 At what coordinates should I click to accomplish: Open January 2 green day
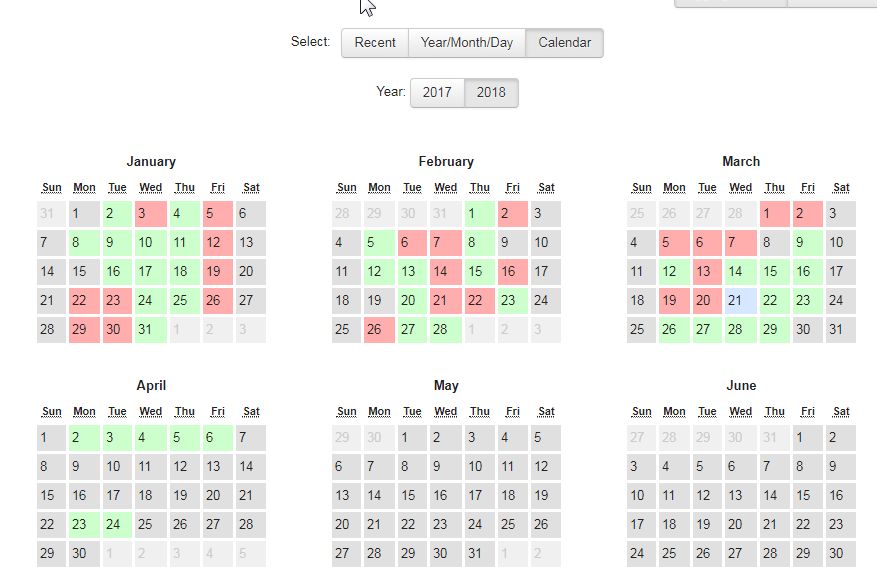coord(117,214)
